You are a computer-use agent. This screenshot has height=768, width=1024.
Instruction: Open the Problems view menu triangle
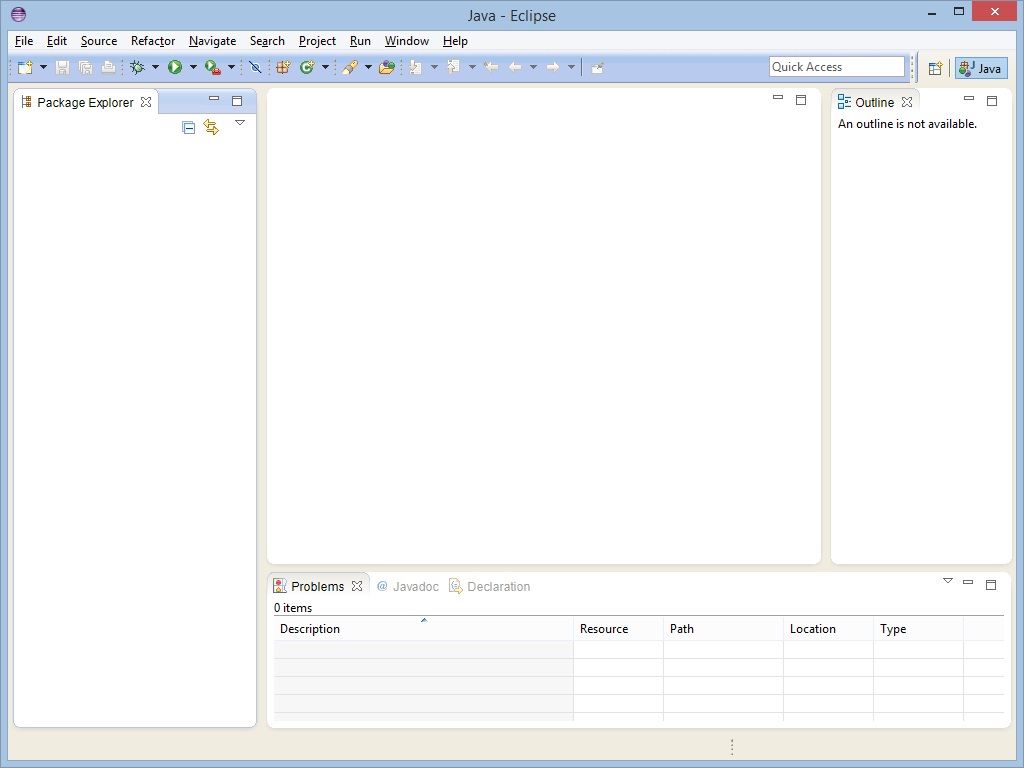[x=948, y=581]
